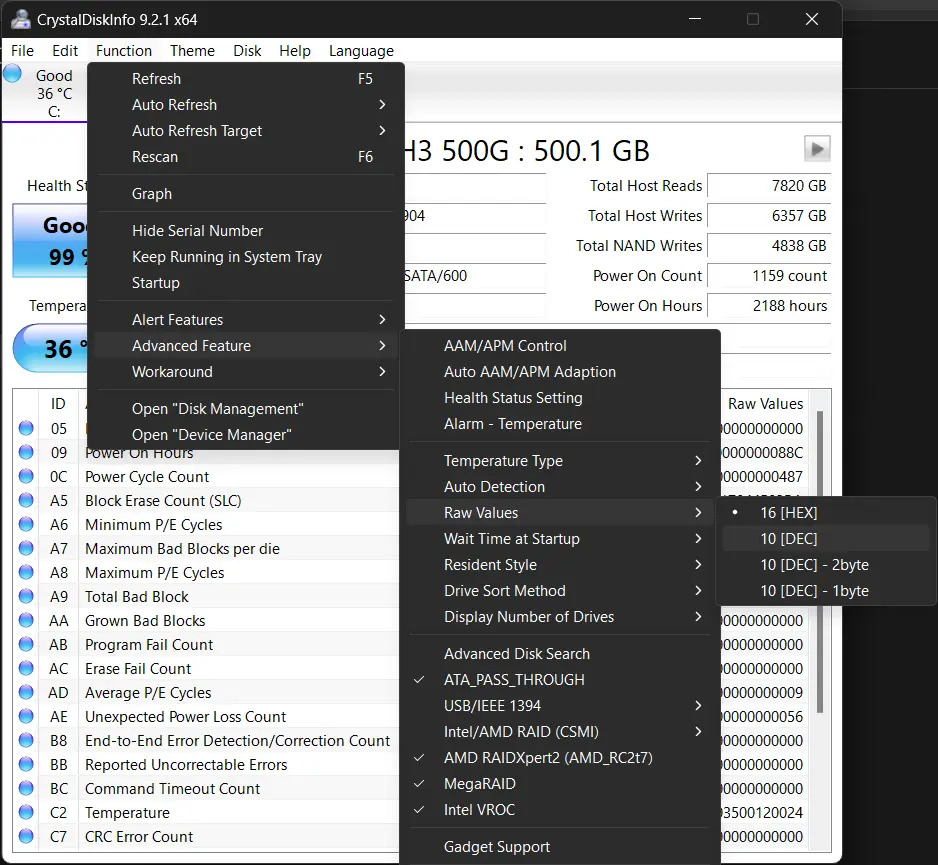Screen dimensions: 938x865
Task: Click status orb for Minimum P/E Cycles
Action: click(x=26, y=524)
